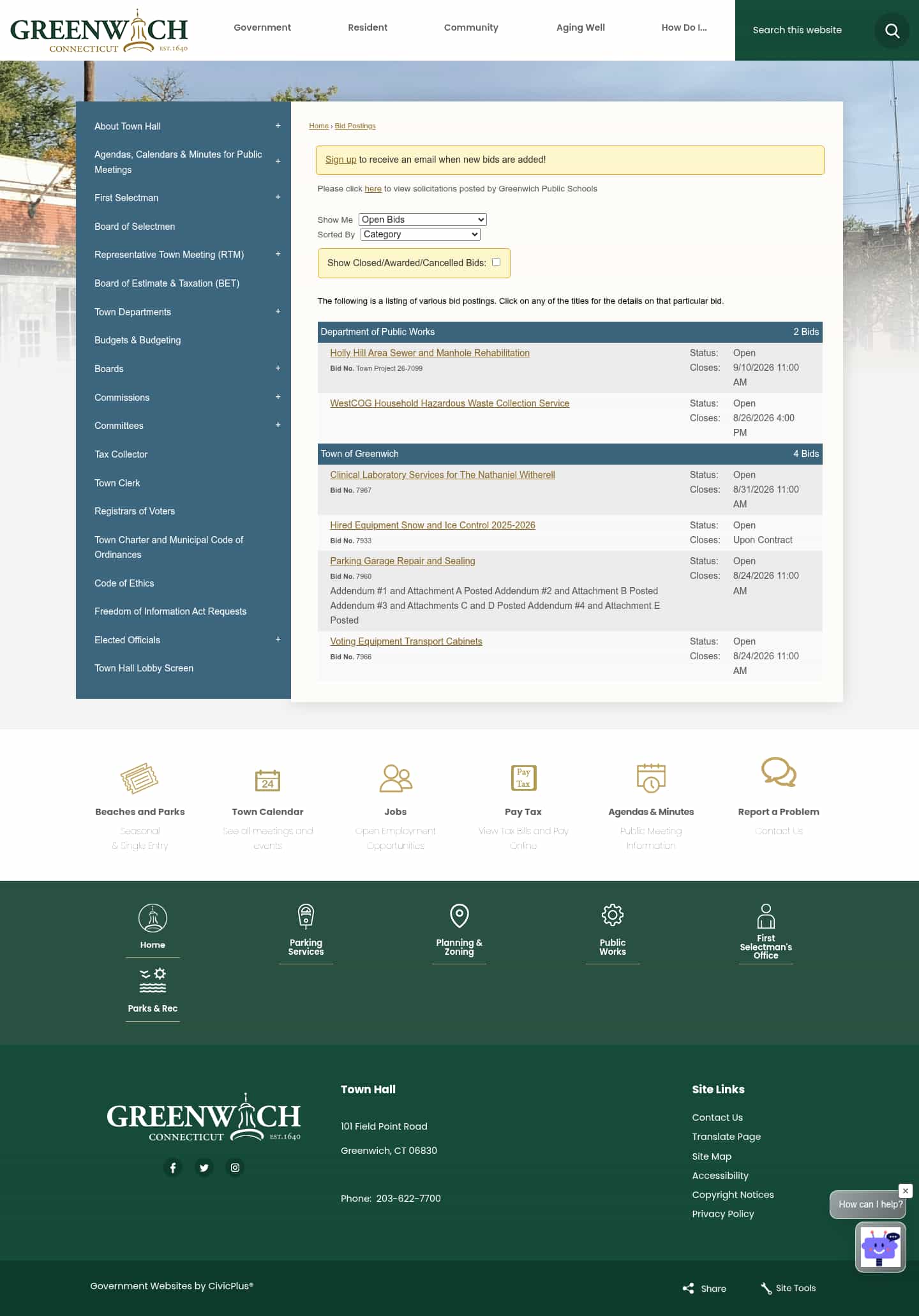
Task: Expand About Town Hall submenu plus
Action: pyautogui.click(x=278, y=126)
